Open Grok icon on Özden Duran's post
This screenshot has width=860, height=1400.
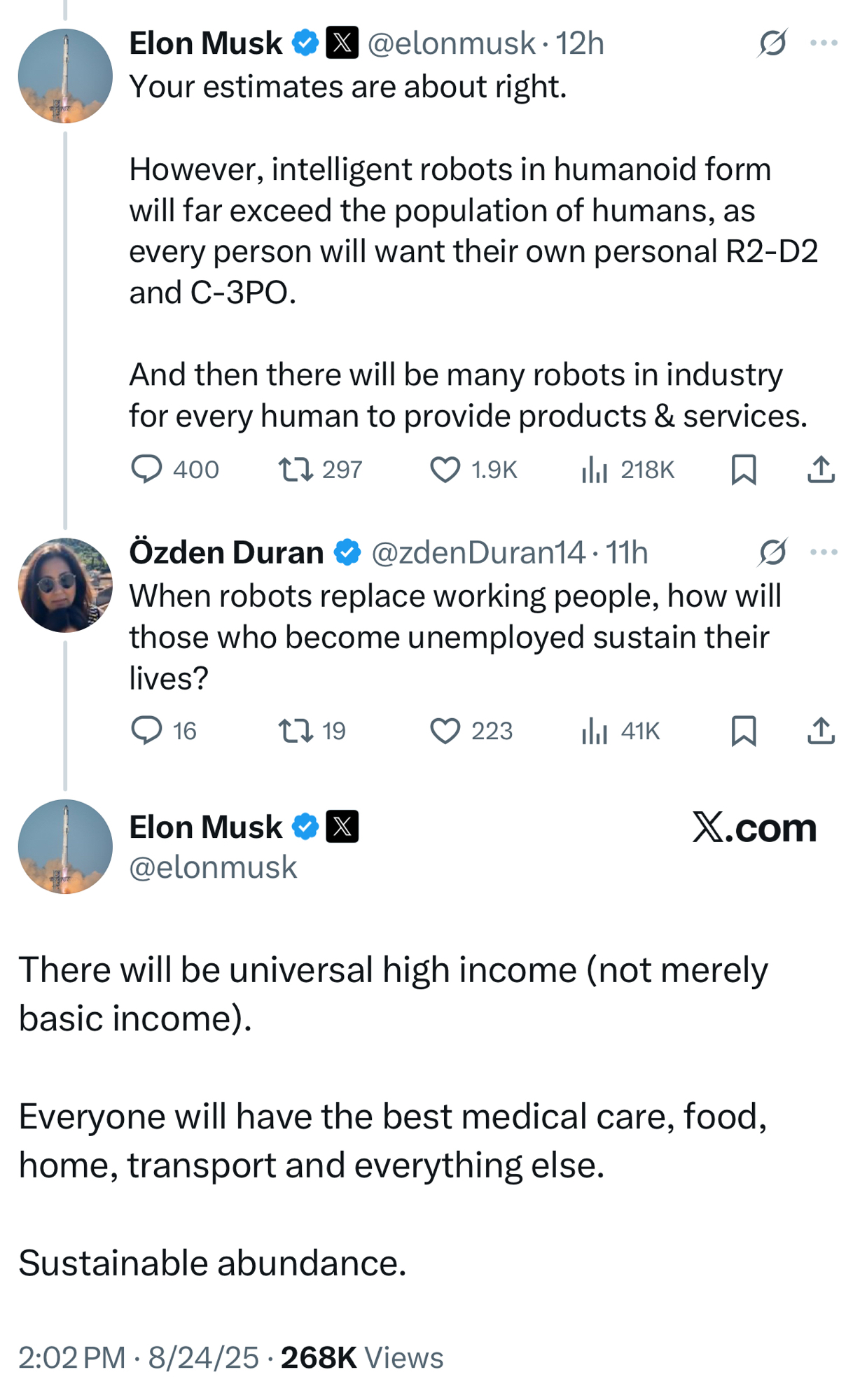coord(772,552)
